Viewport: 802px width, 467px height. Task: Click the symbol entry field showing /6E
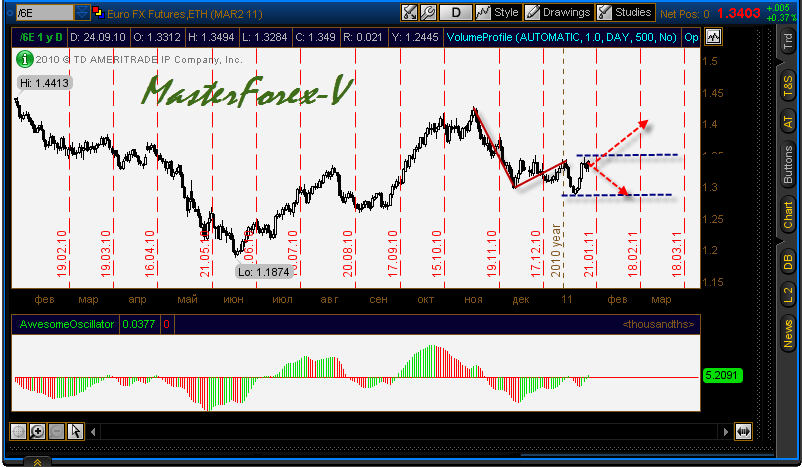[x=44, y=13]
